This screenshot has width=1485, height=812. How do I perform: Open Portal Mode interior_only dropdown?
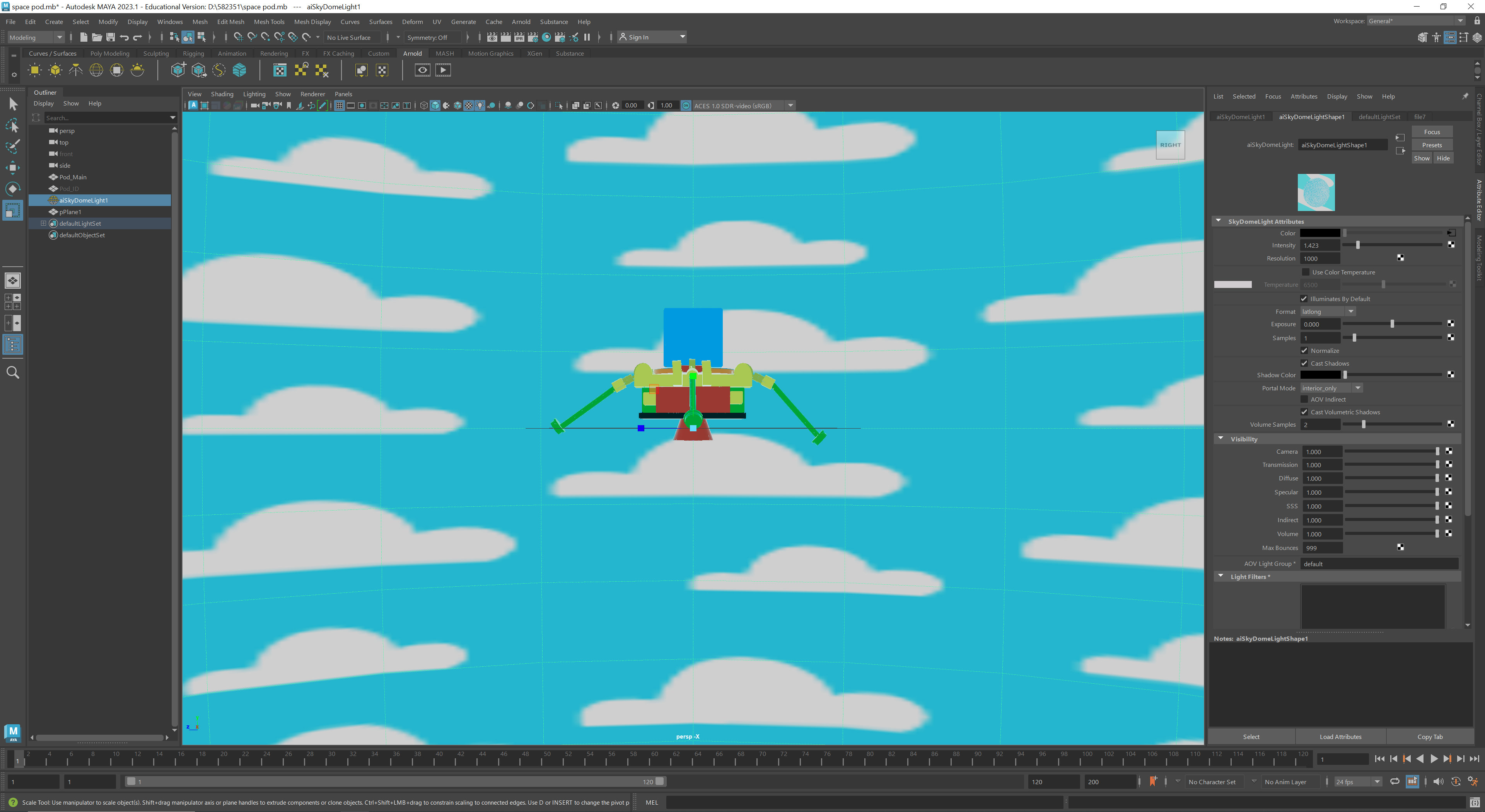(x=1331, y=388)
